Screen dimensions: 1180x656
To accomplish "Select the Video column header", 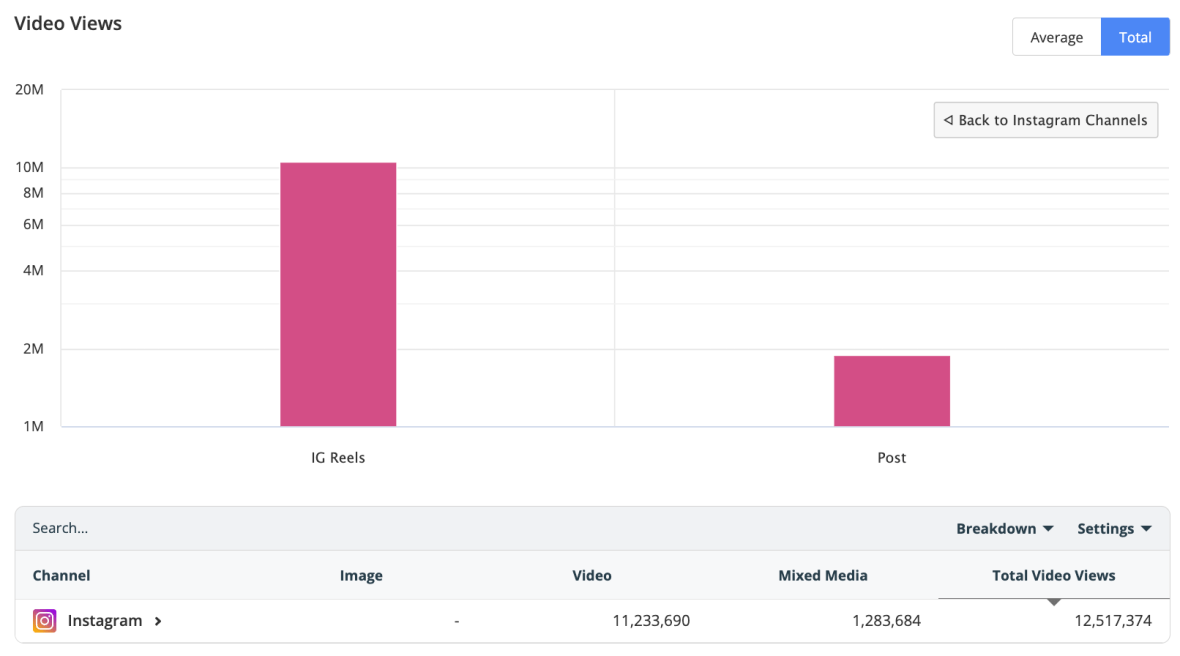I will (x=592, y=575).
